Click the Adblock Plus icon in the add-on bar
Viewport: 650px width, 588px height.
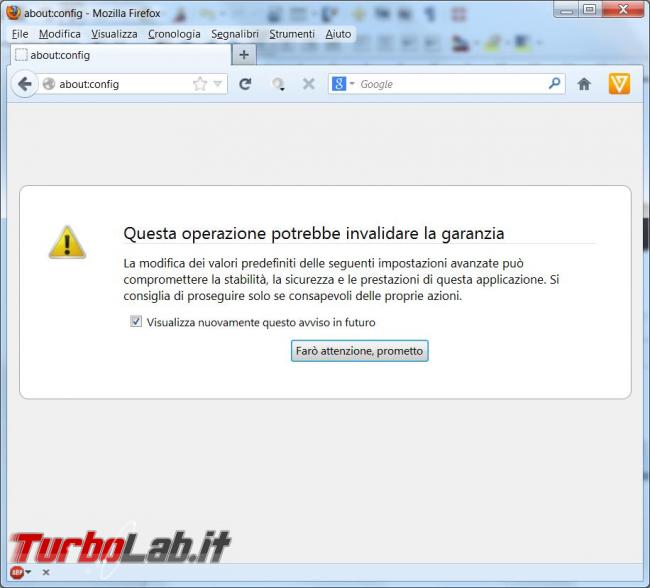(x=15, y=572)
